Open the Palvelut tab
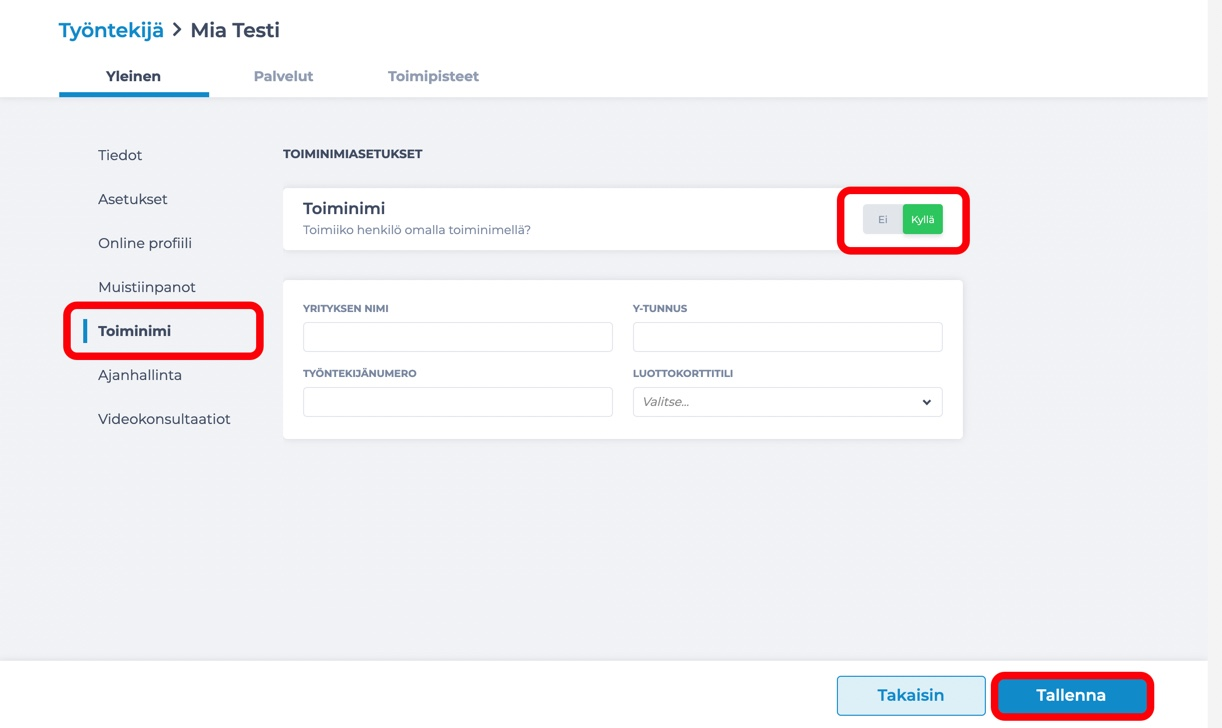This screenshot has height=728, width=1222. point(283,76)
